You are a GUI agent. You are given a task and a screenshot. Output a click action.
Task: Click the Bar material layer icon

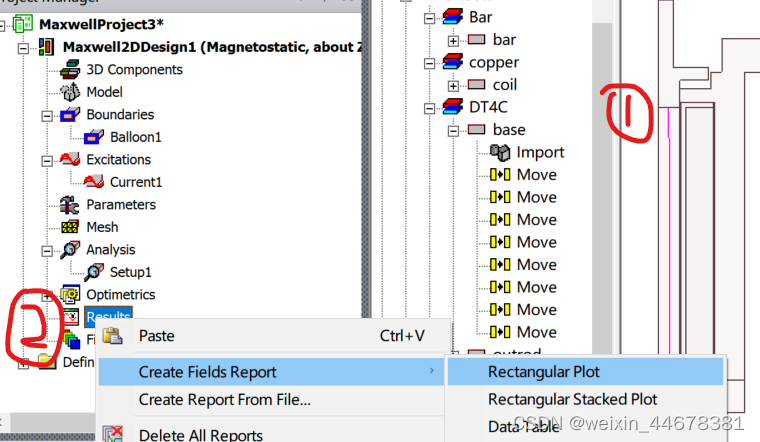coord(453,16)
